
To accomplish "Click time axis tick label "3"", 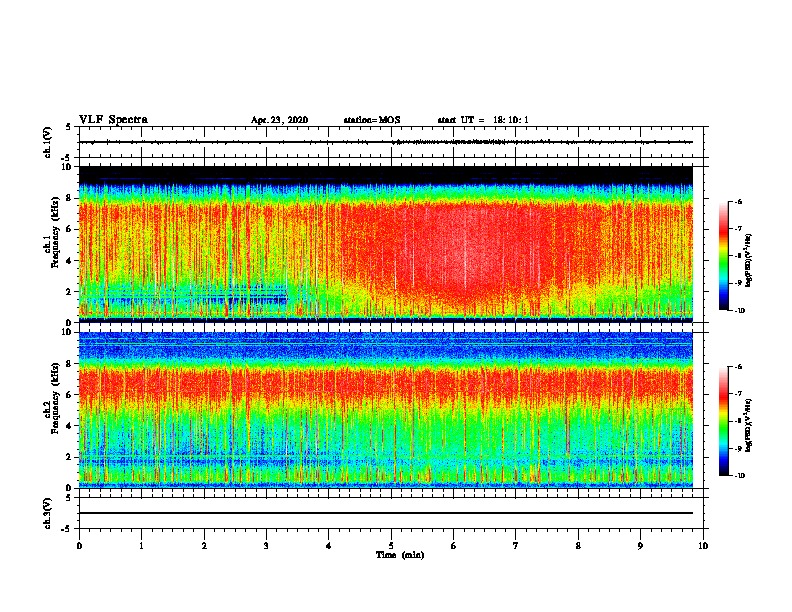I will click(x=266, y=546).
